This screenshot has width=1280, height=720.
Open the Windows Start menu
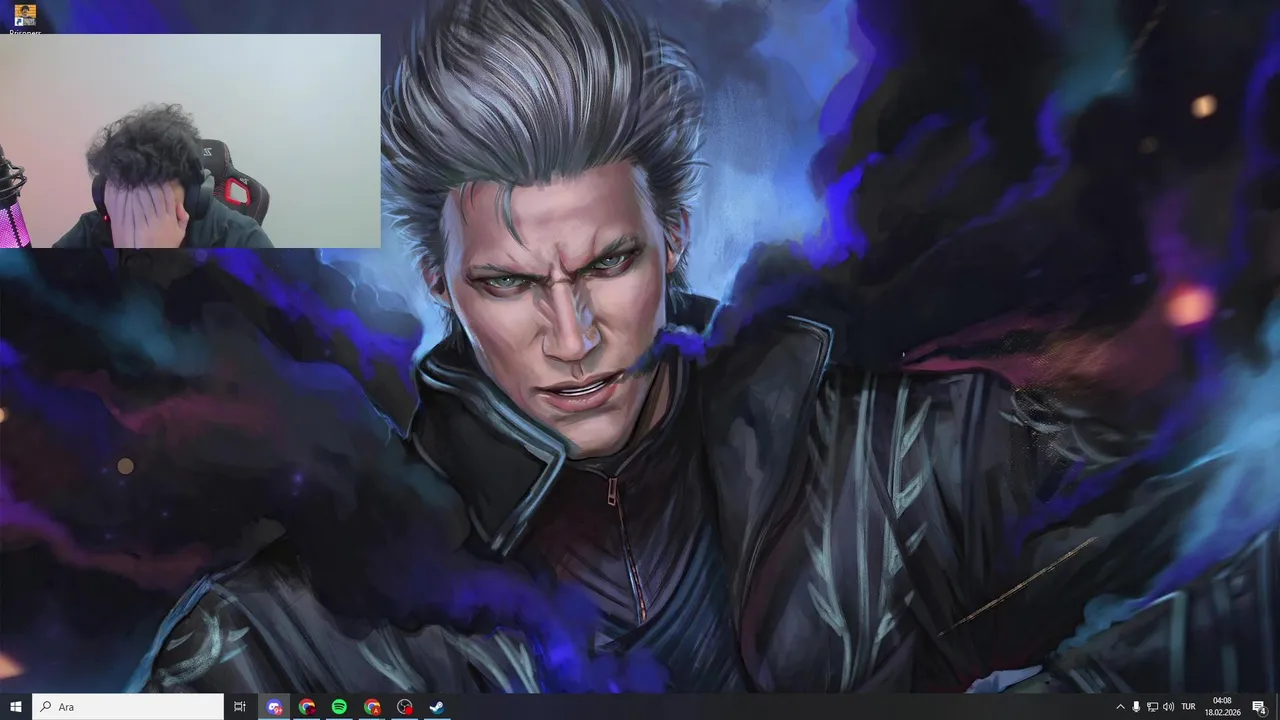pyautogui.click(x=16, y=707)
